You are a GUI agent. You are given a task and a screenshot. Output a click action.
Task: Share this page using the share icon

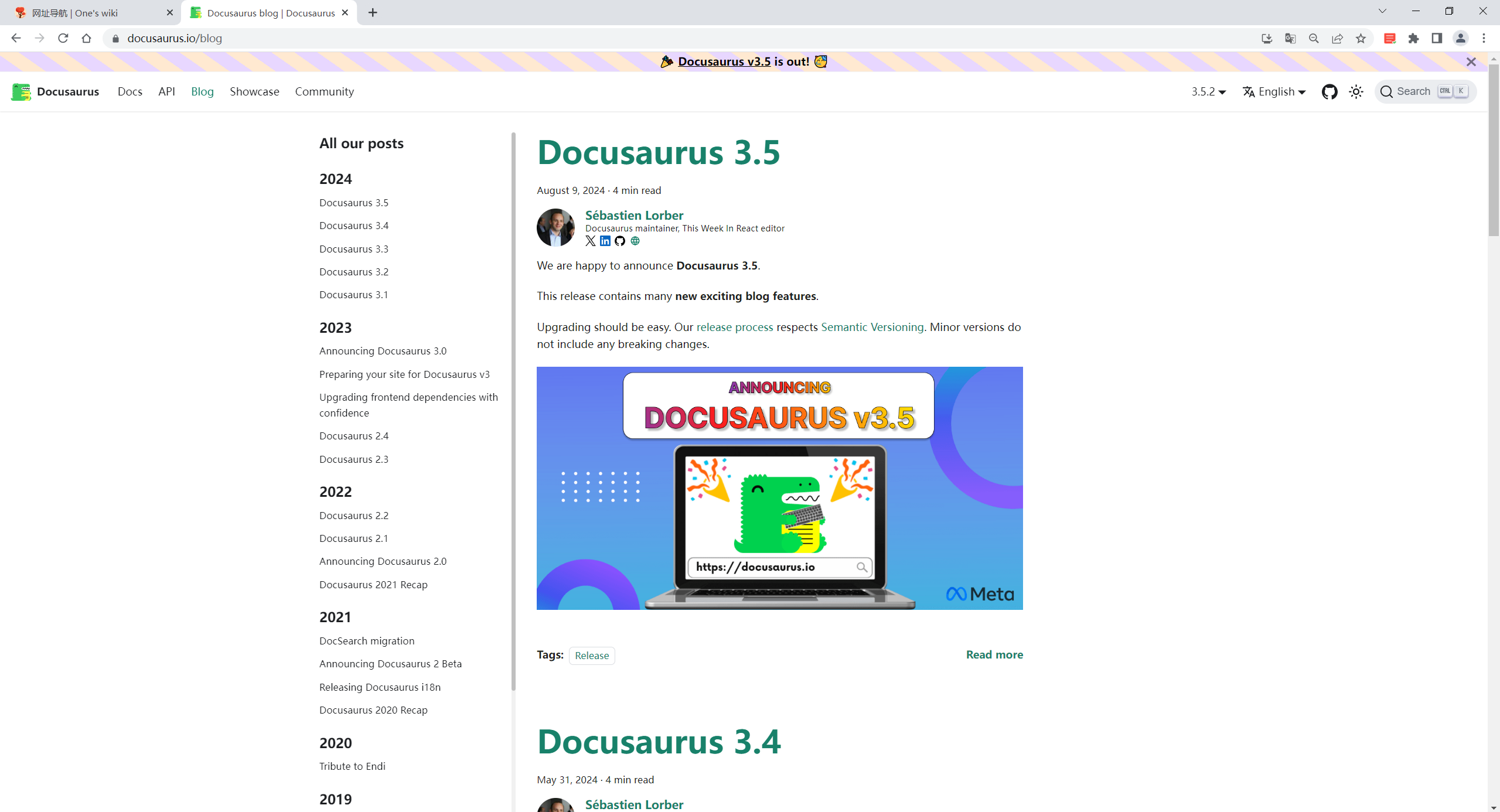pyautogui.click(x=1337, y=38)
